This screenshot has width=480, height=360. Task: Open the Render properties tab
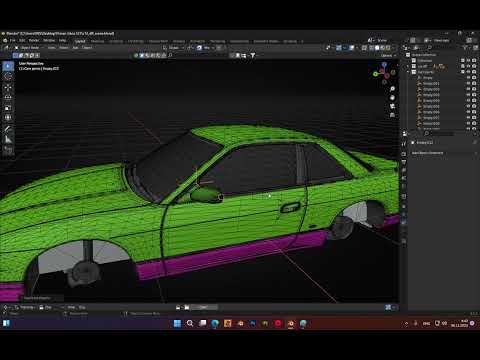click(x=404, y=154)
